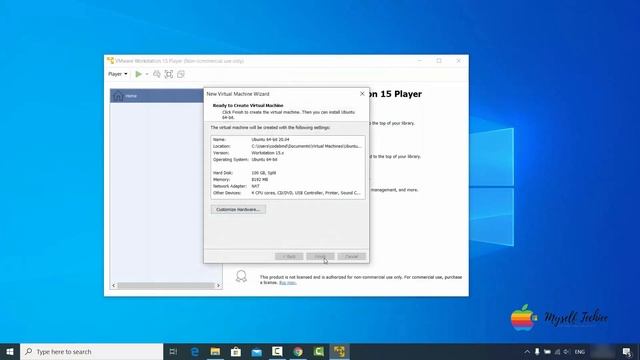Click the Location path value in settings list
Screen dimensions: 640x360
306,146
